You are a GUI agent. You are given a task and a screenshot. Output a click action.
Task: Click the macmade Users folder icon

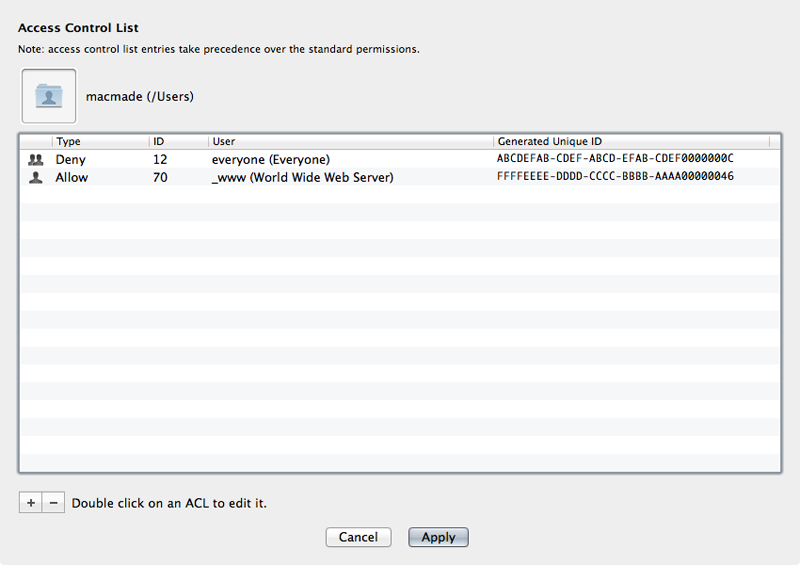tap(48, 96)
